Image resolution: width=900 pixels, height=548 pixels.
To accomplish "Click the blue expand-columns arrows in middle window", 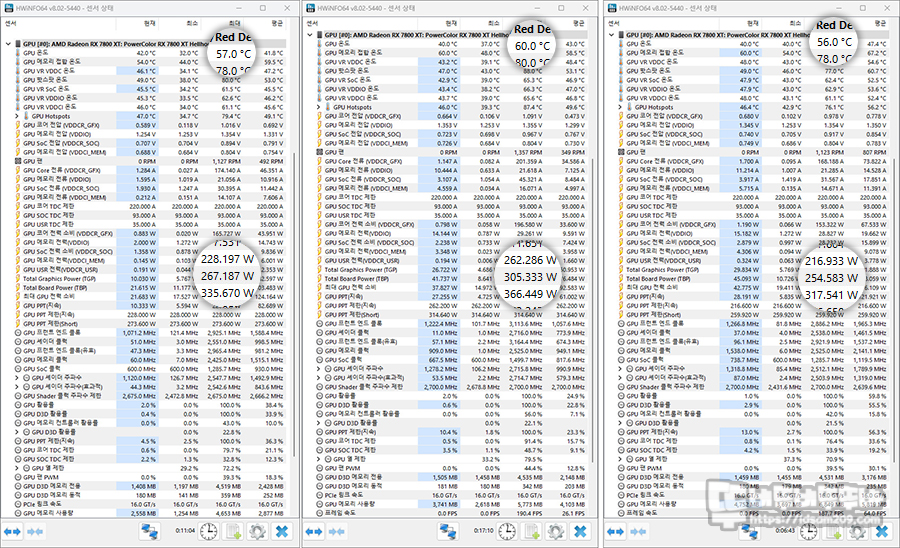I will pyautogui.click(x=314, y=532).
